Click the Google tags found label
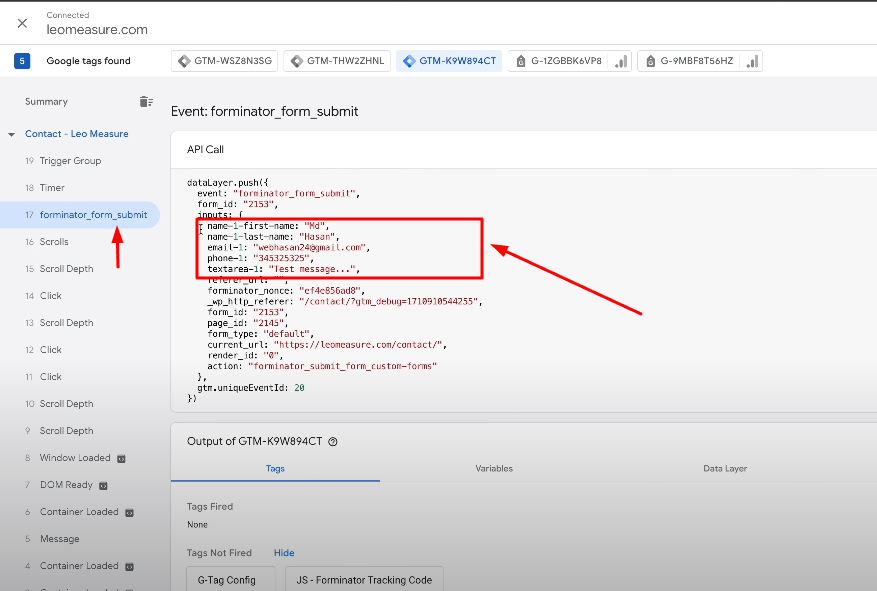This screenshot has width=877, height=591. coord(88,61)
